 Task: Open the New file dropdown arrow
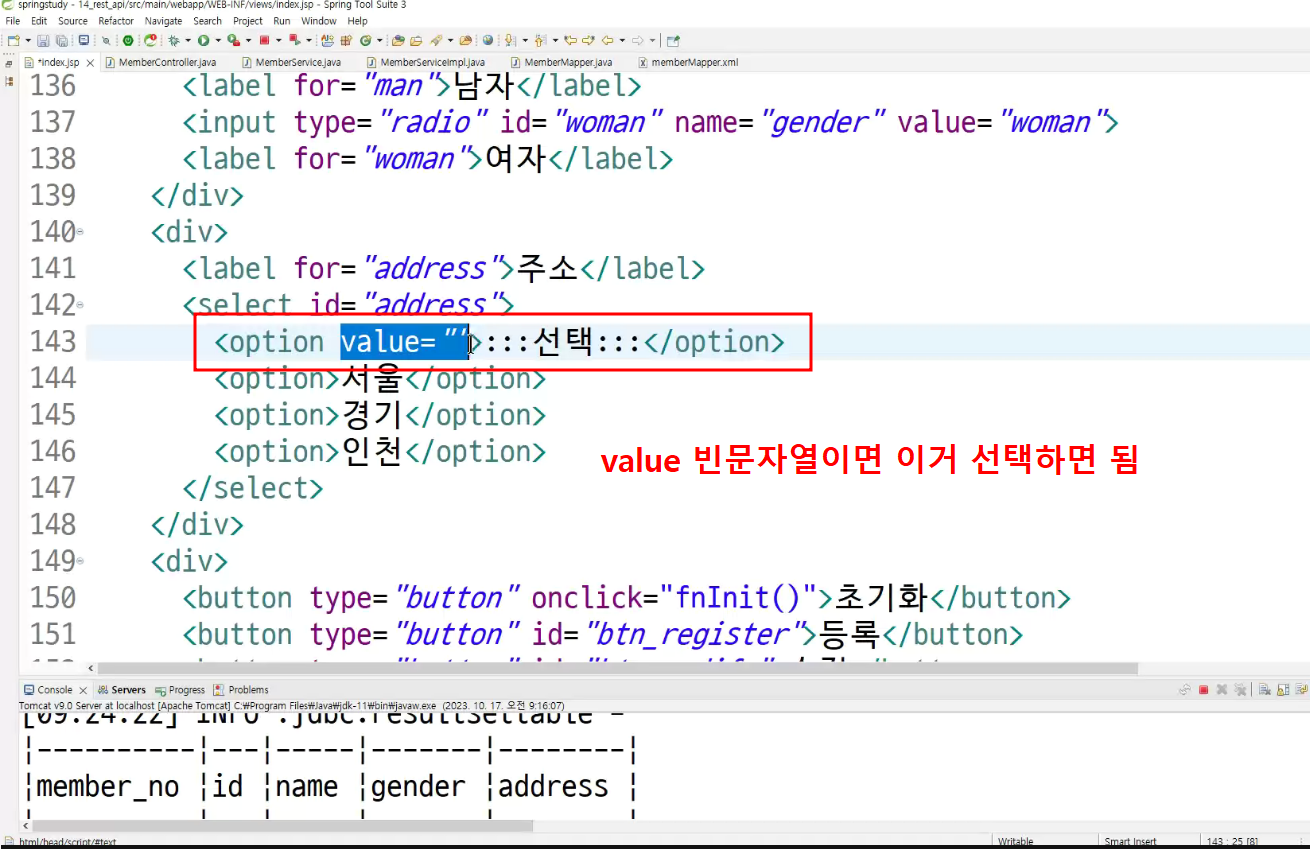point(28,41)
